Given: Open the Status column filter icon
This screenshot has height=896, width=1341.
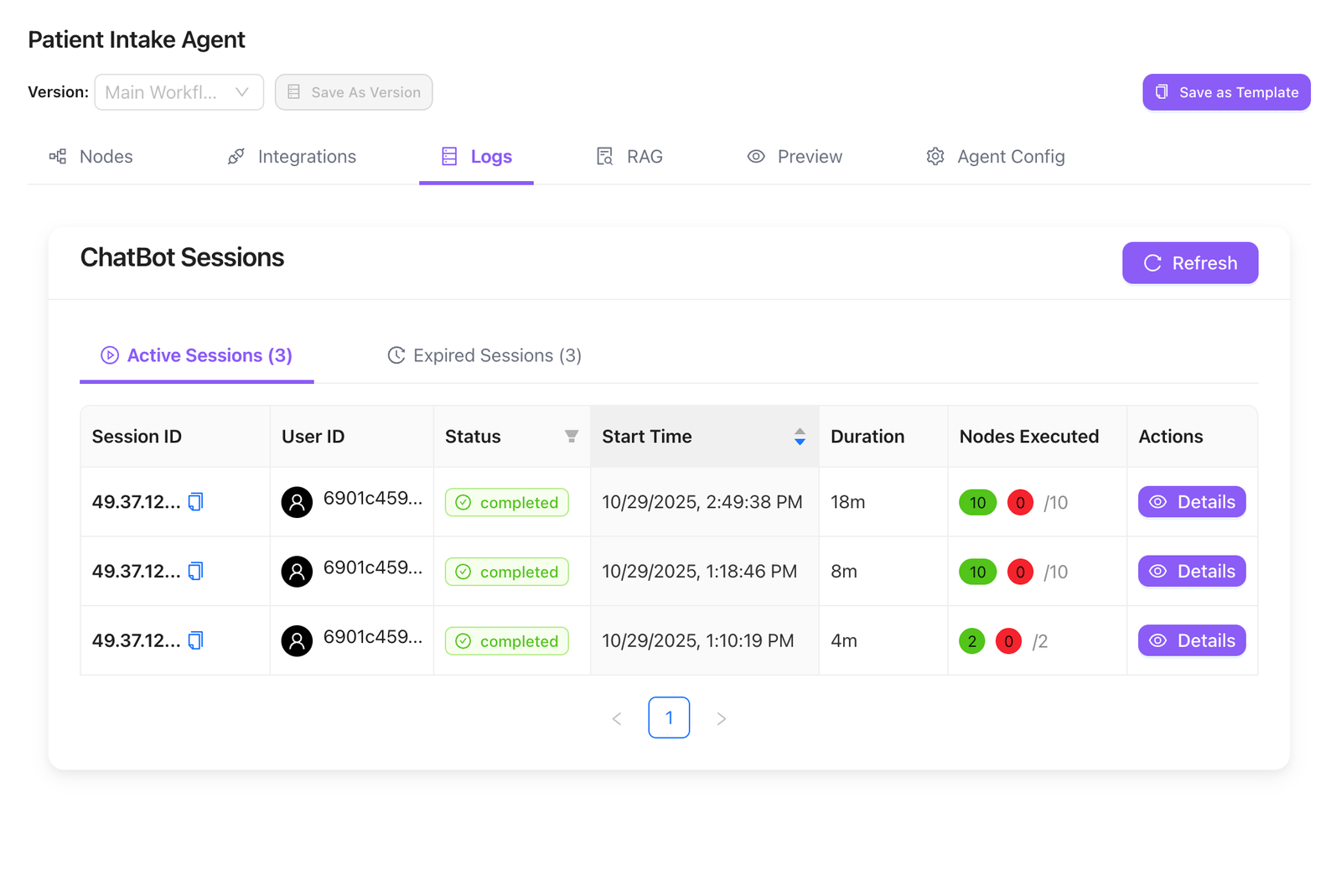Looking at the screenshot, I should [571, 437].
